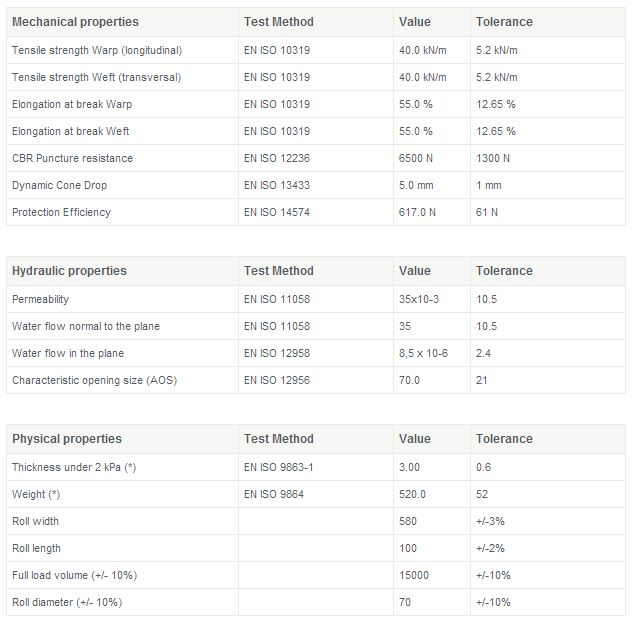Click the Roll diameter row label
Viewport: 632px width, 627px height.
point(67,602)
